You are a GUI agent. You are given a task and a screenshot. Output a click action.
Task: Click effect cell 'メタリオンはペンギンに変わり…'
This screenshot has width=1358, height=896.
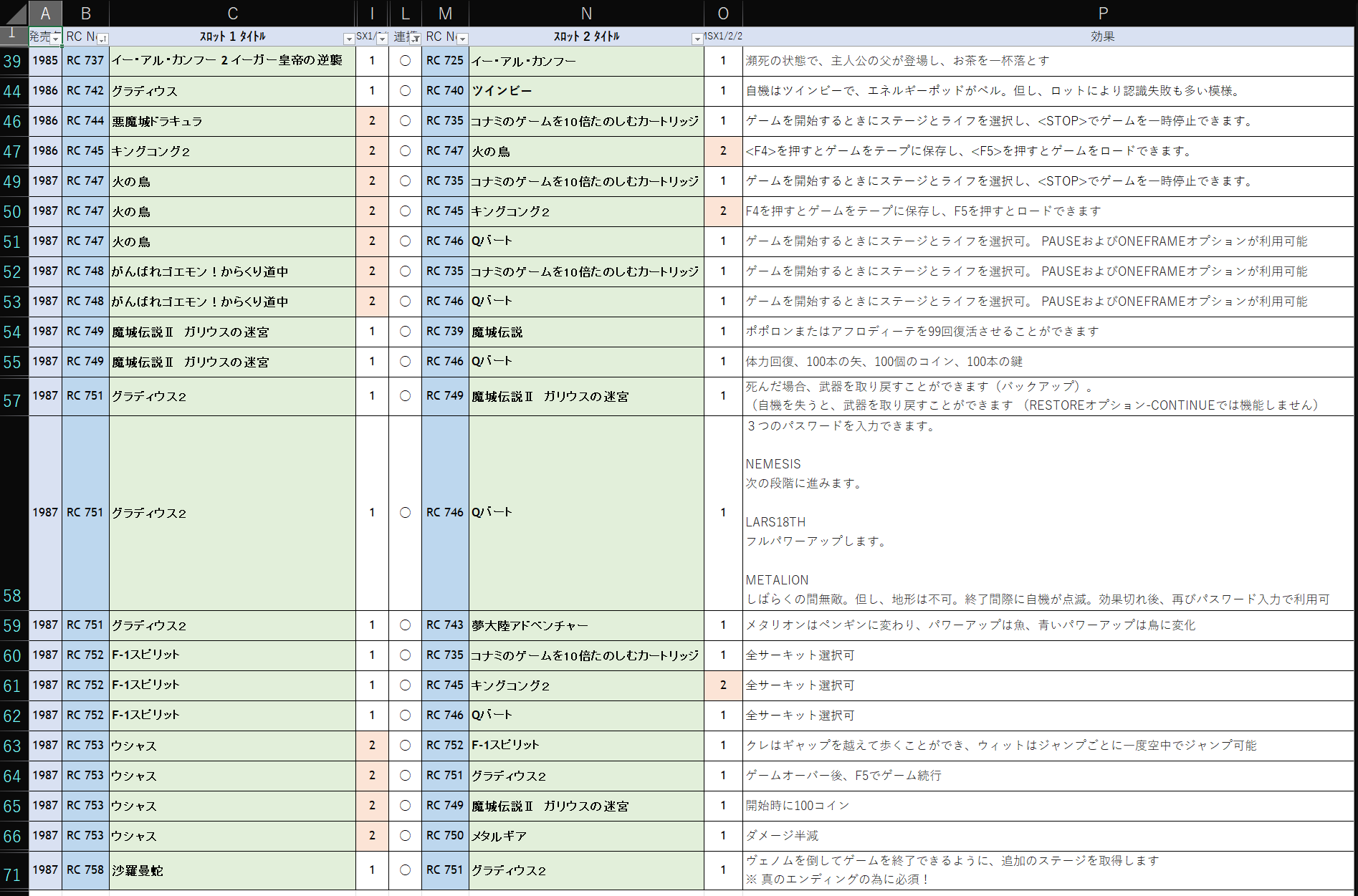[x=1048, y=625]
